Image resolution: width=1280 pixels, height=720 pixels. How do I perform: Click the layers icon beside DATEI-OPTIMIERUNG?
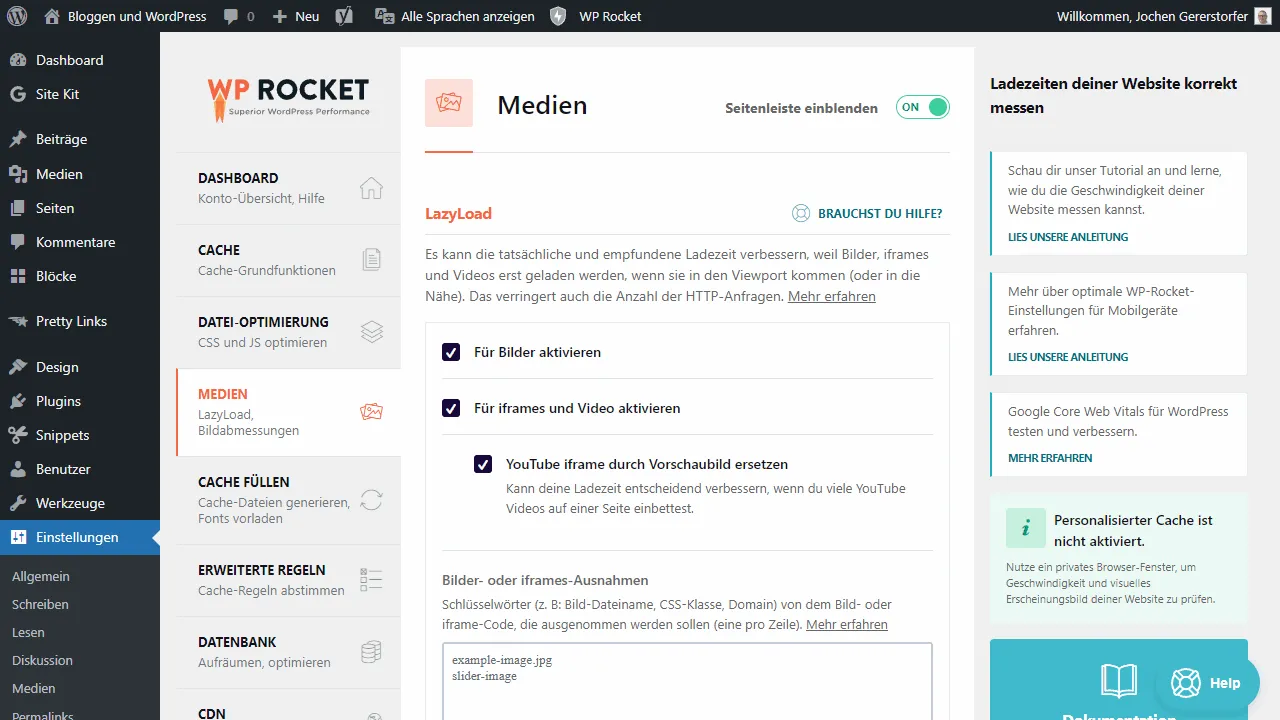[x=371, y=332]
